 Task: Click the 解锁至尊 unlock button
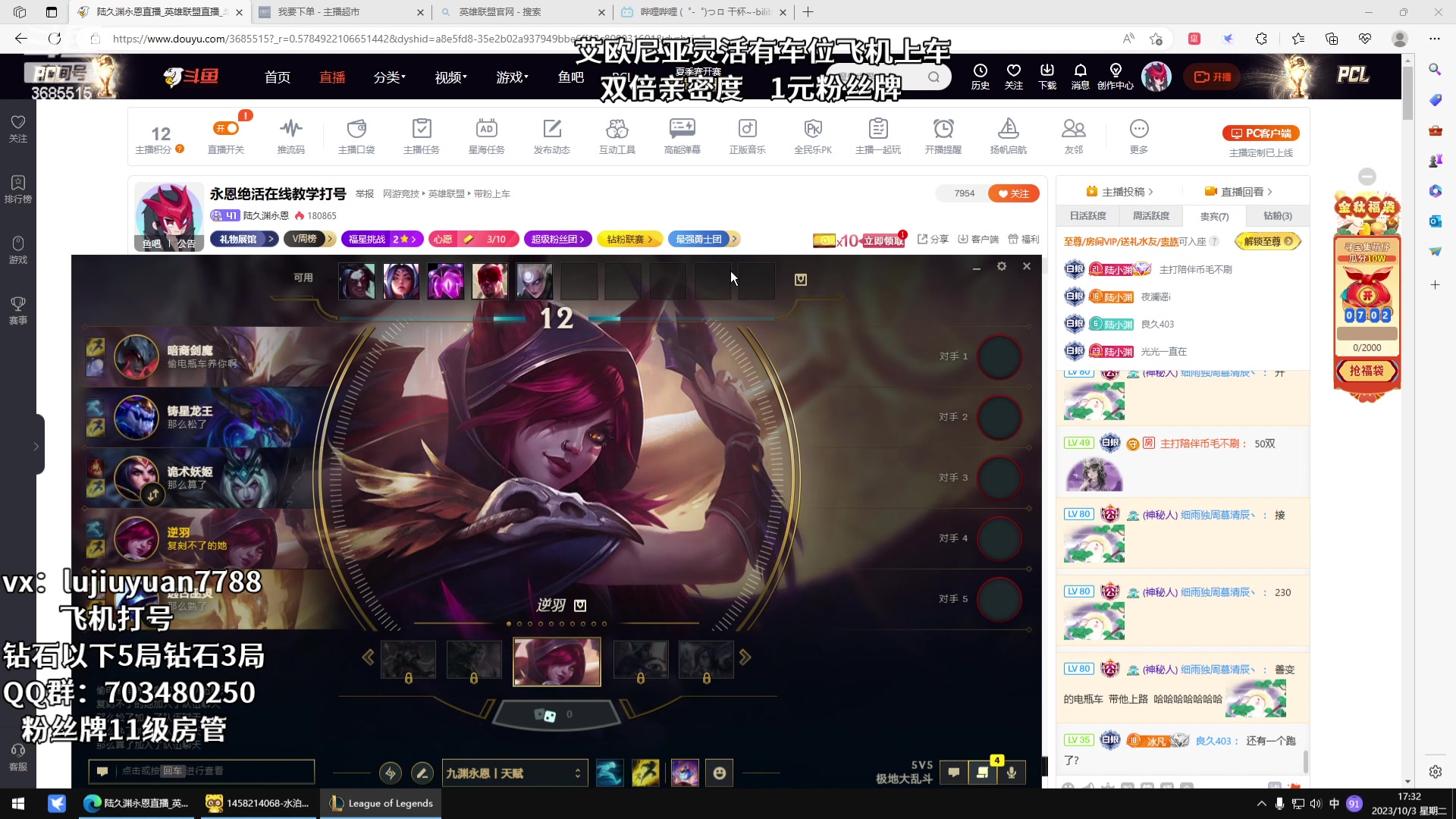[1268, 241]
